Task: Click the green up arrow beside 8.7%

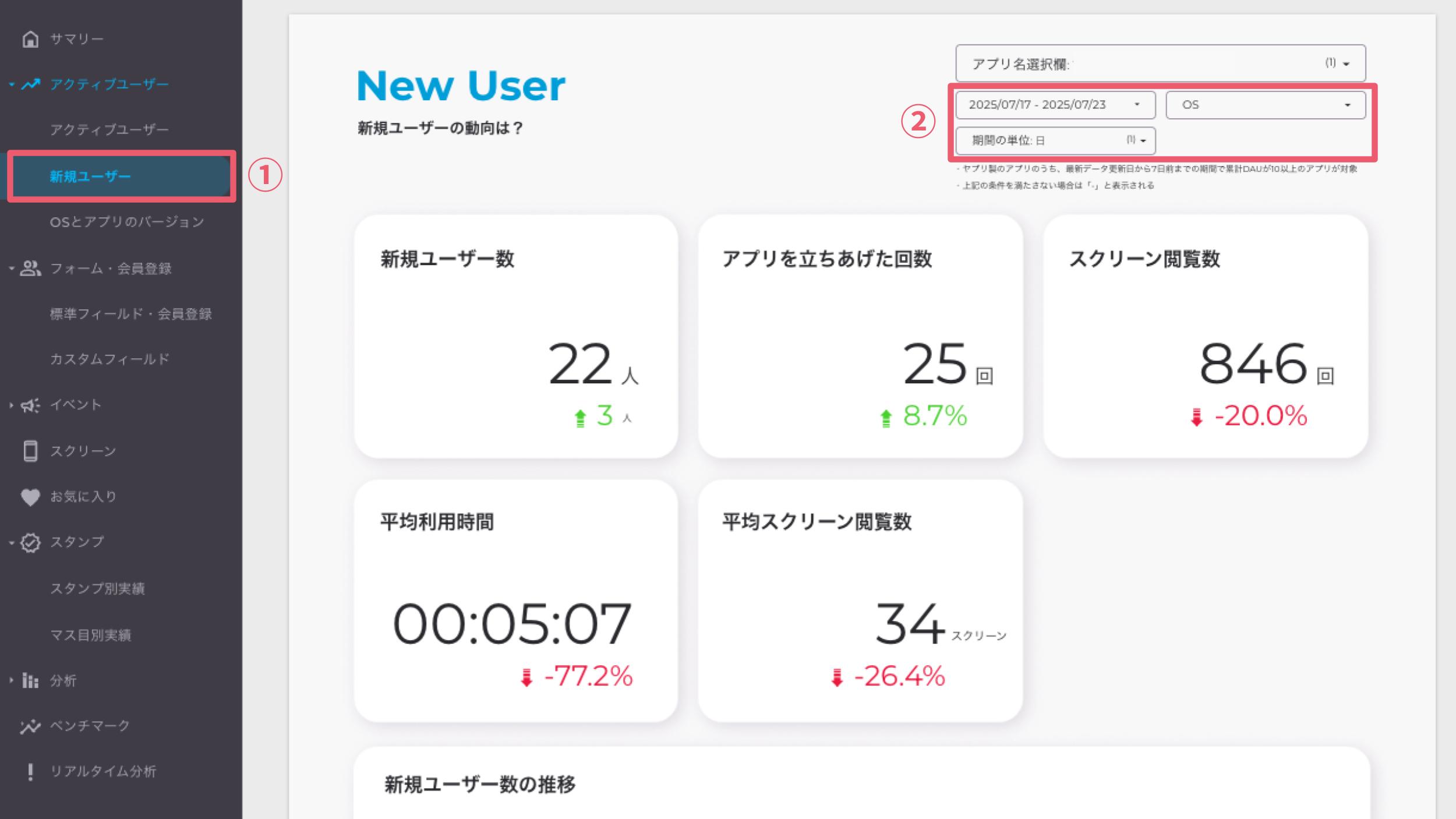Action: click(x=886, y=418)
